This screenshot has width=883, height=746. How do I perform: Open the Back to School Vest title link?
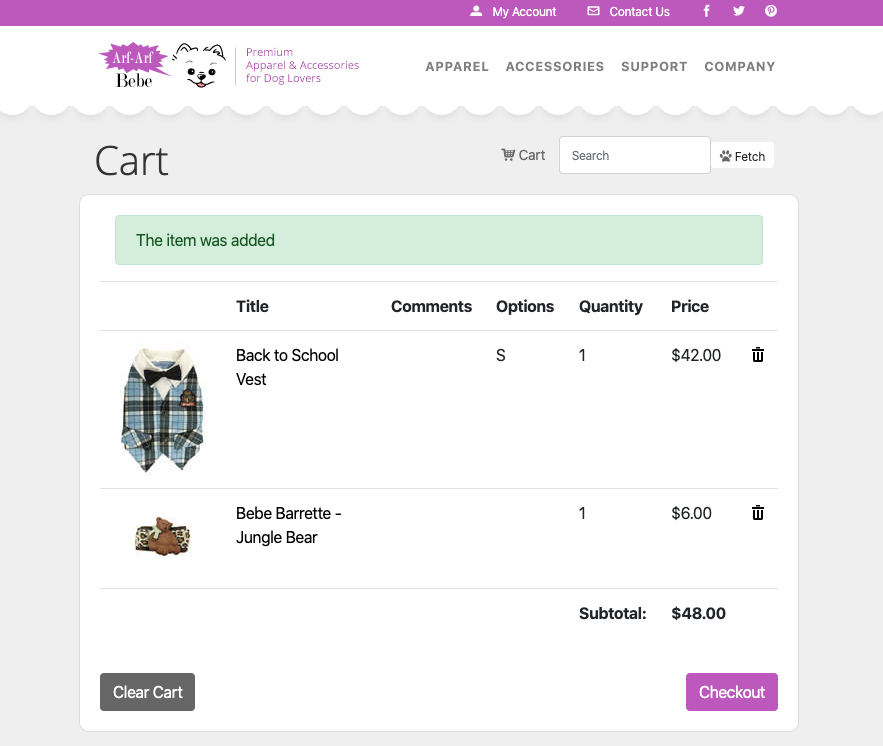point(287,367)
